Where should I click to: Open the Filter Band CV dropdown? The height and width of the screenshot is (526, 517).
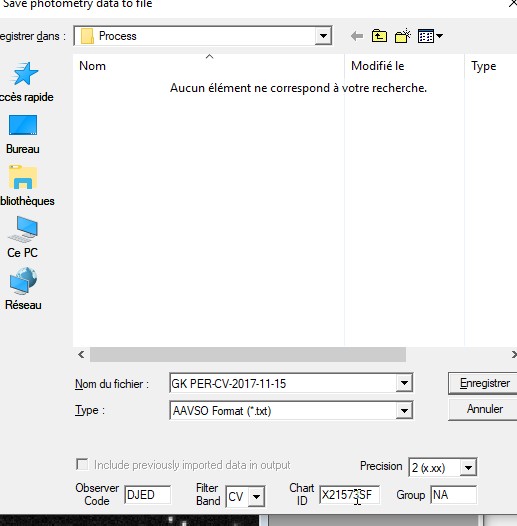pyautogui.click(x=256, y=496)
